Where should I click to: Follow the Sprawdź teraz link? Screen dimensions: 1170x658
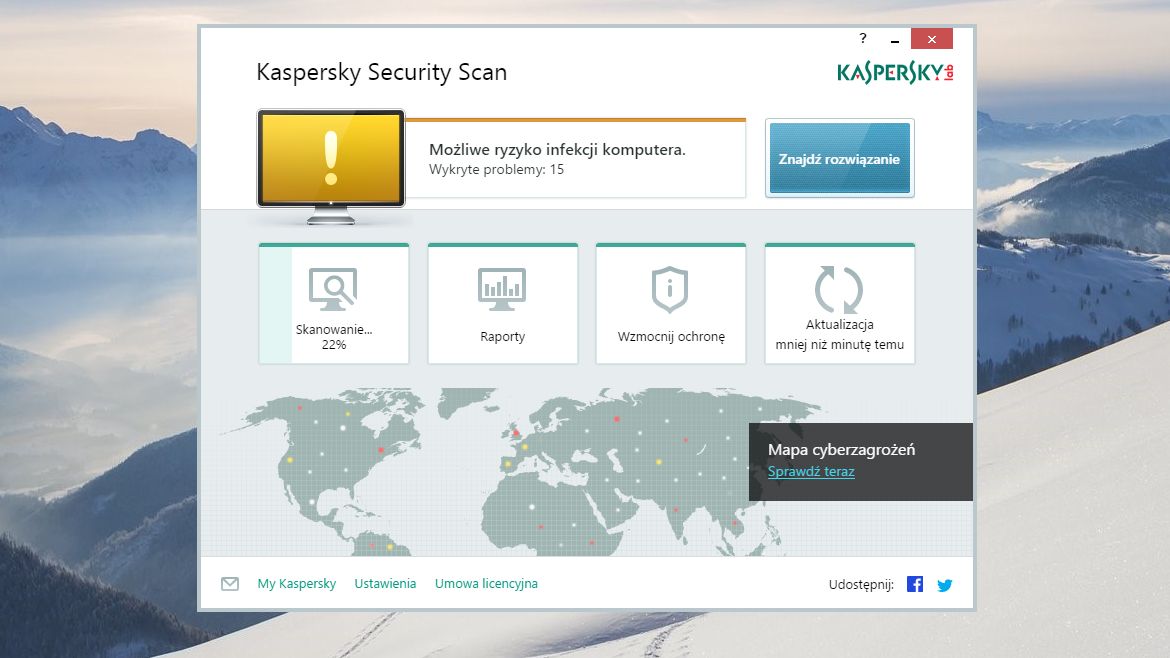(x=811, y=471)
